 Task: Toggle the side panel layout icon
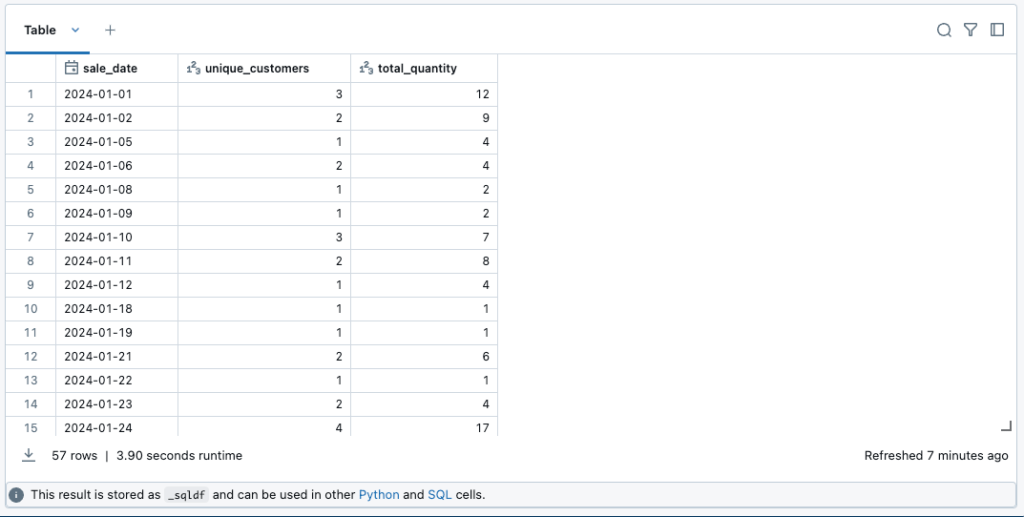(x=997, y=30)
